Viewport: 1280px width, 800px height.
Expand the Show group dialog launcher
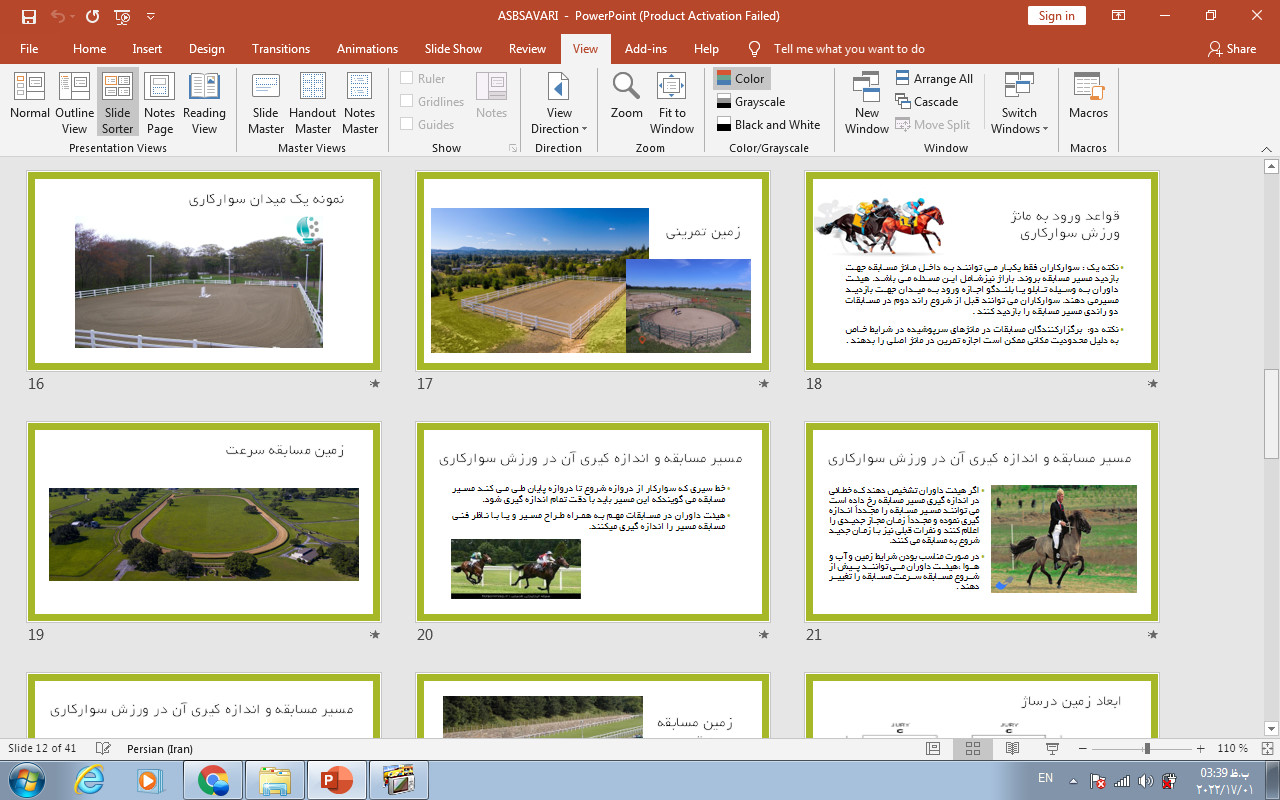click(x=513, y=148)
